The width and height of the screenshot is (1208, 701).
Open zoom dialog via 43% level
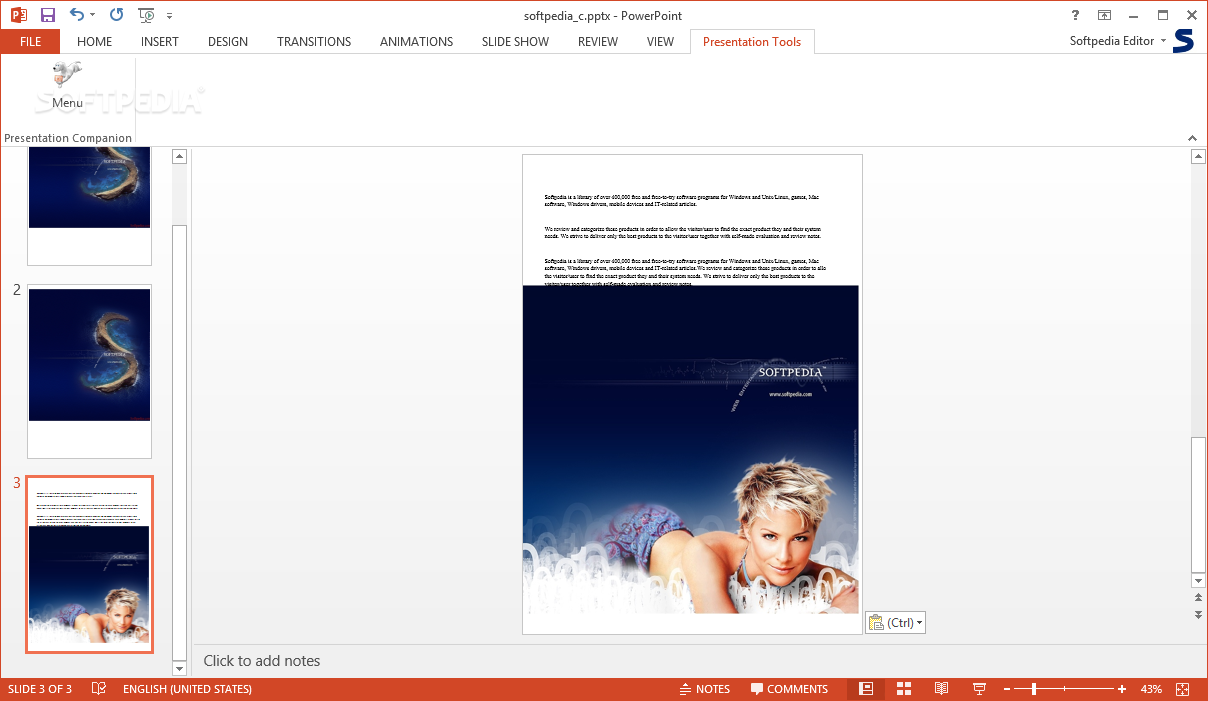pos(1151,689)
